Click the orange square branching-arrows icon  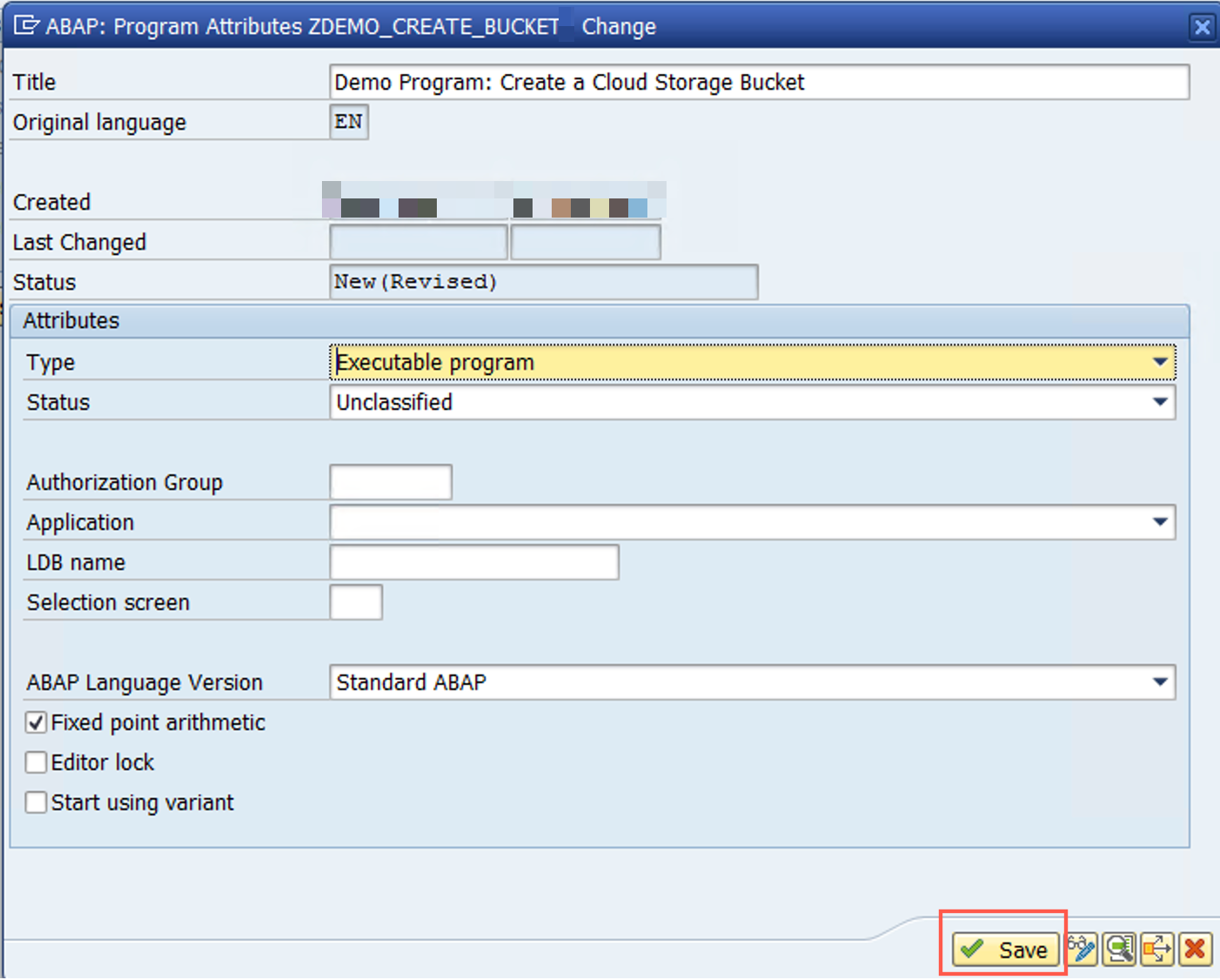[x=1157, y=950]
